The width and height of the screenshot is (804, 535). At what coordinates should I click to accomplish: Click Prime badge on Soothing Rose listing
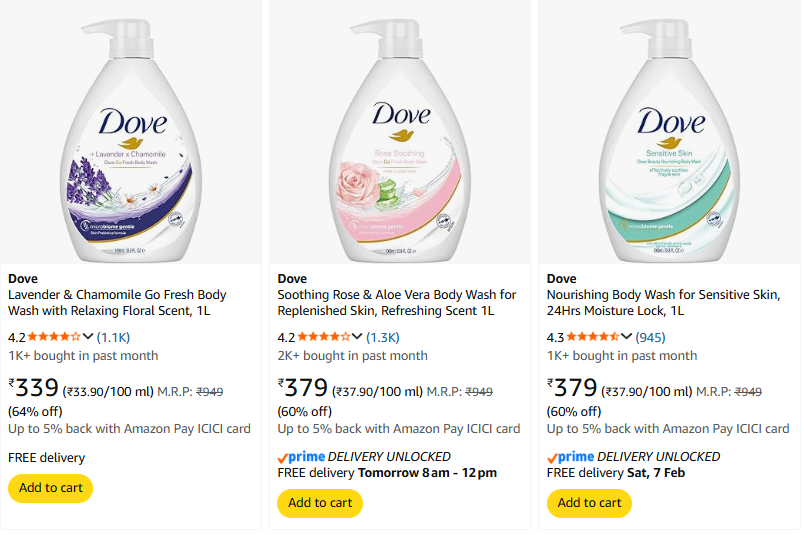coord(302,457)
